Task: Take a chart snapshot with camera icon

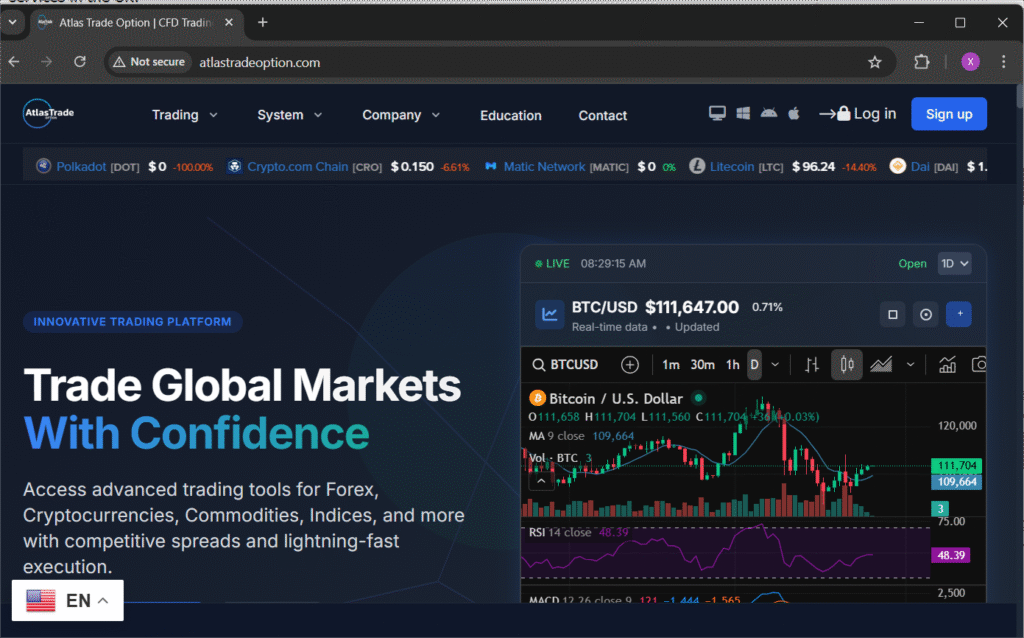Action: (x=981, y=365)
